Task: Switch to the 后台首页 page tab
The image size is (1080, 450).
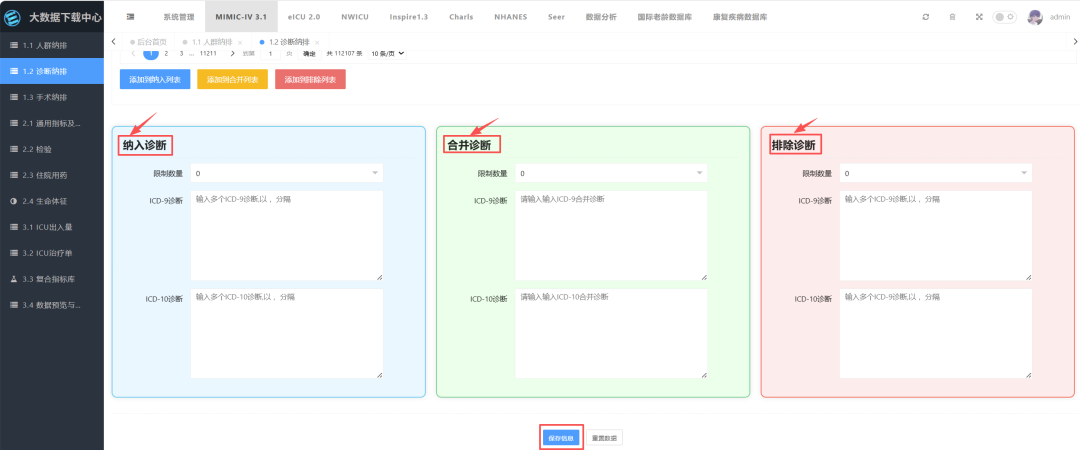Action: tap(147, 42)
